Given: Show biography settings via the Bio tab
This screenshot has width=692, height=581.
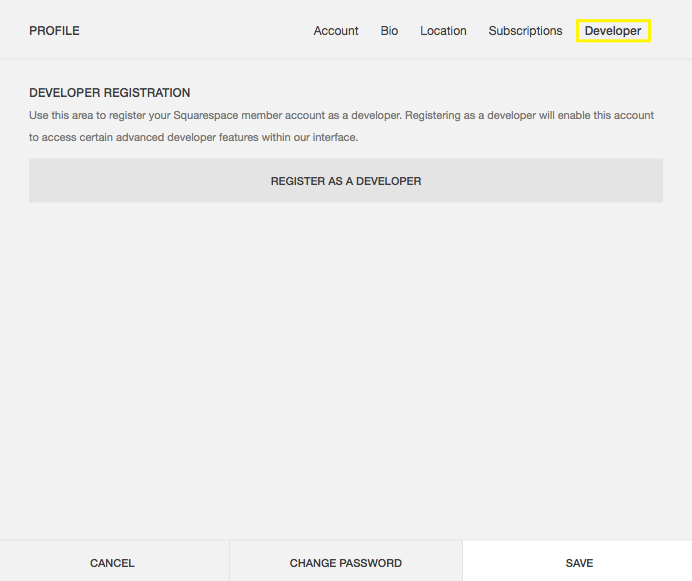Looking at the screenshot, I should coord(389,31).
